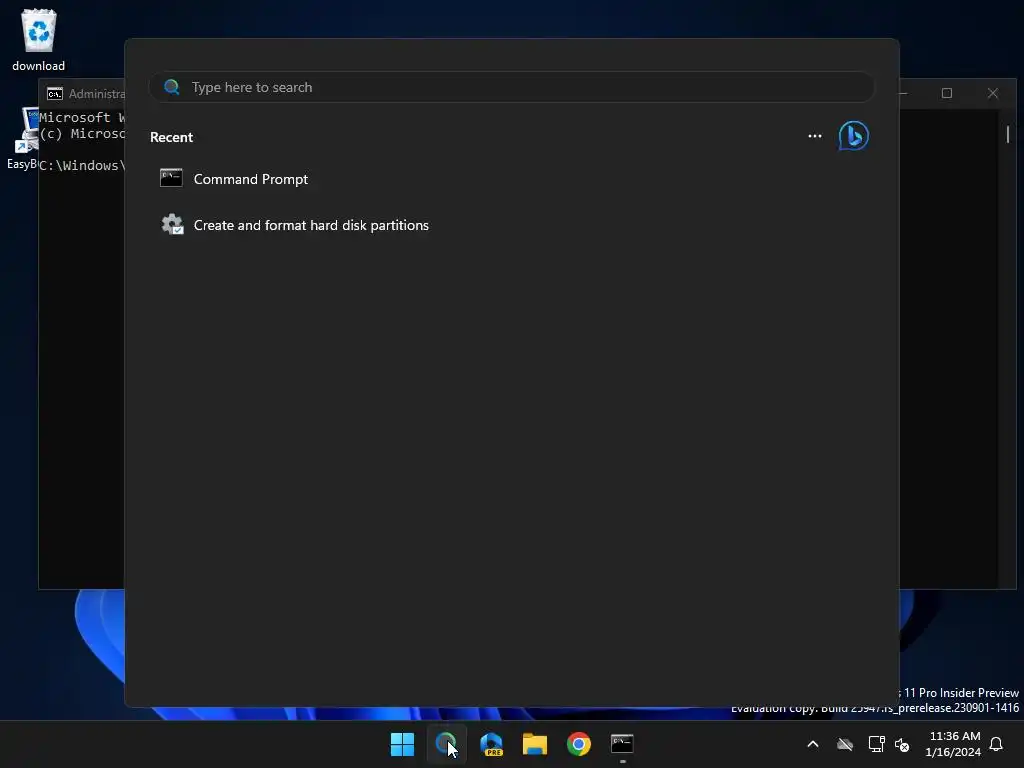Open File Explorer from taskbar
Image resolution: width=1024 pixels, height=768 pixels.
pyautogui.click(x=535, y=744)
